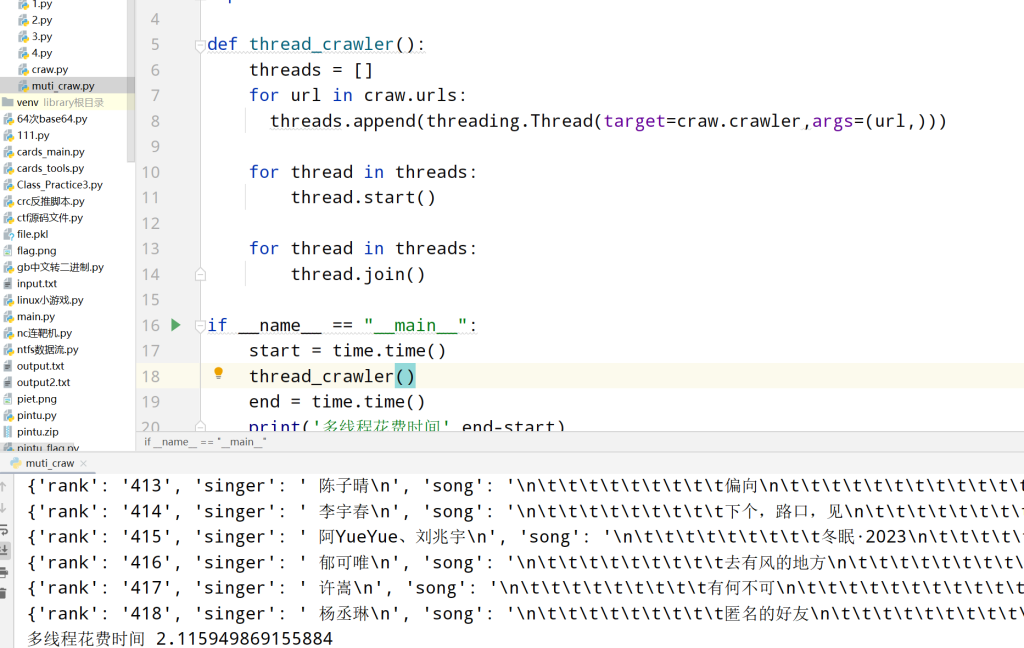Screen dimensions: 1024x648
Task: Click the trash clear-all icon in Run panel
Action: tap(5, 593)
